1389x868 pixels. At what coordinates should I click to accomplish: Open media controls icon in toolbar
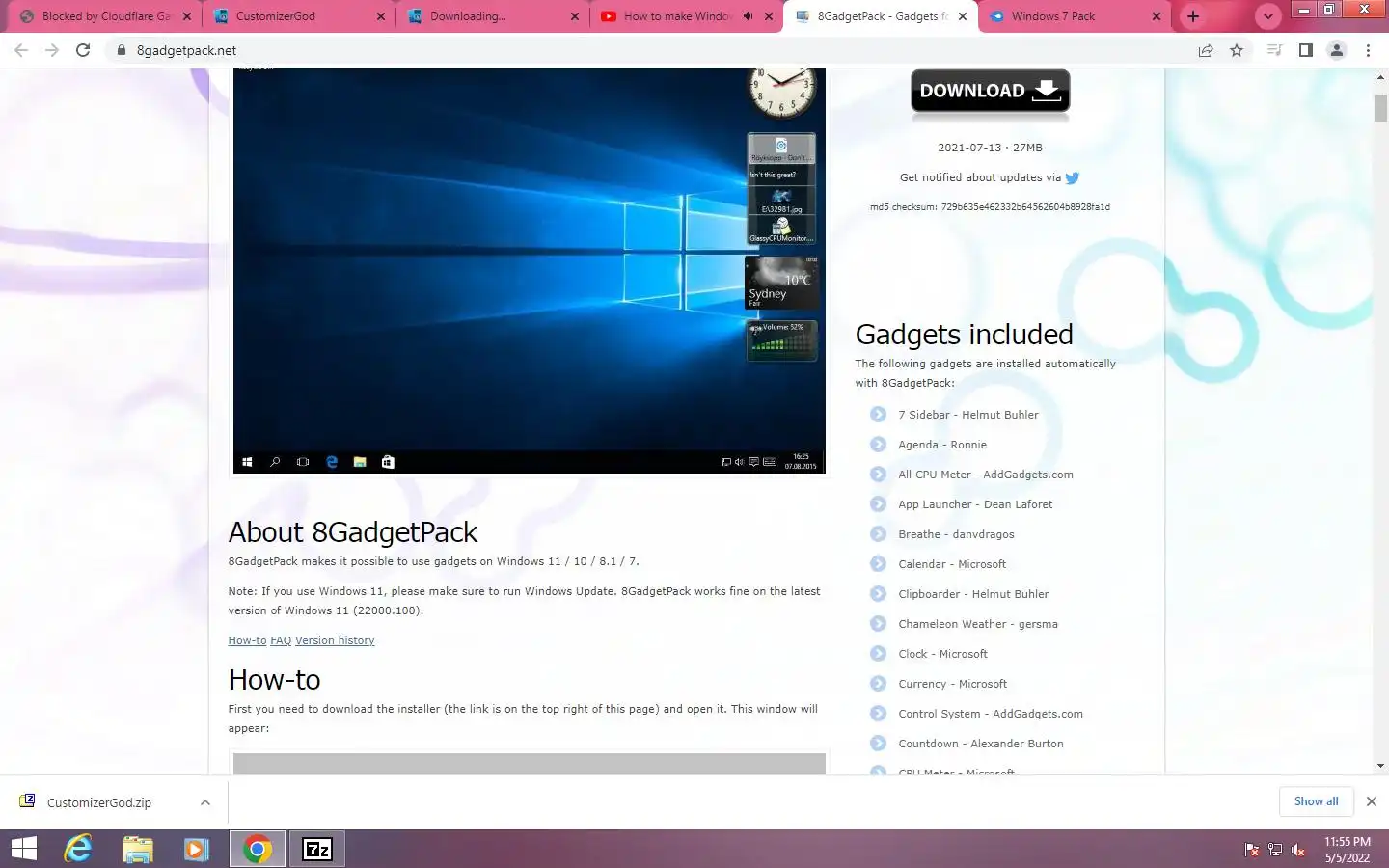1274,50
